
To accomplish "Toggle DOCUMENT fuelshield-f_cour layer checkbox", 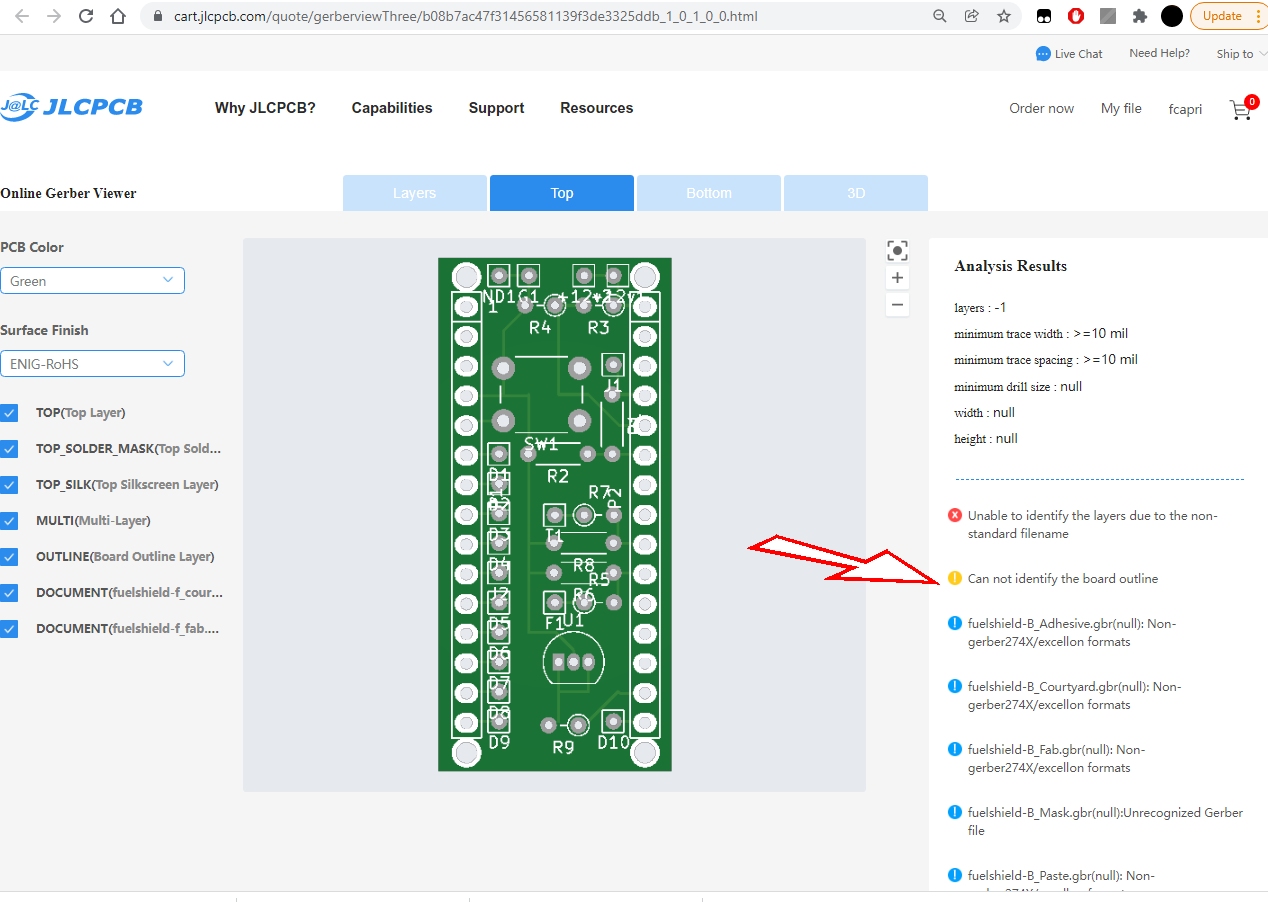I will (9, 593).
